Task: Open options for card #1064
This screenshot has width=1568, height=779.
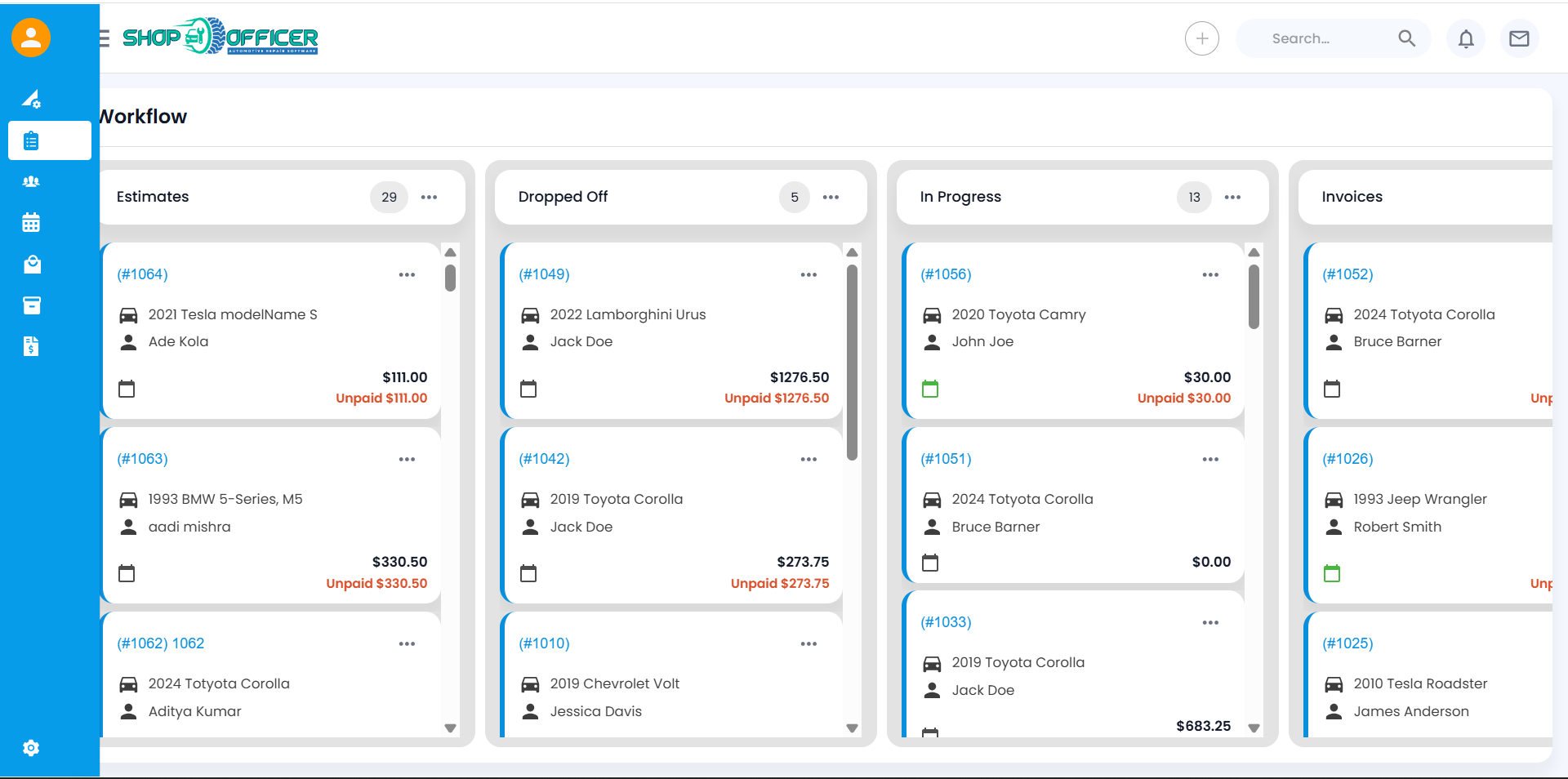Action: (x=407, y=274)
